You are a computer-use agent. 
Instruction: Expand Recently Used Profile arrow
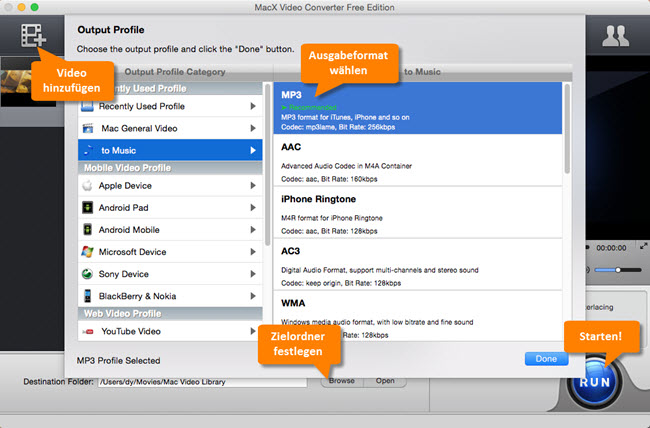[253, 106]
